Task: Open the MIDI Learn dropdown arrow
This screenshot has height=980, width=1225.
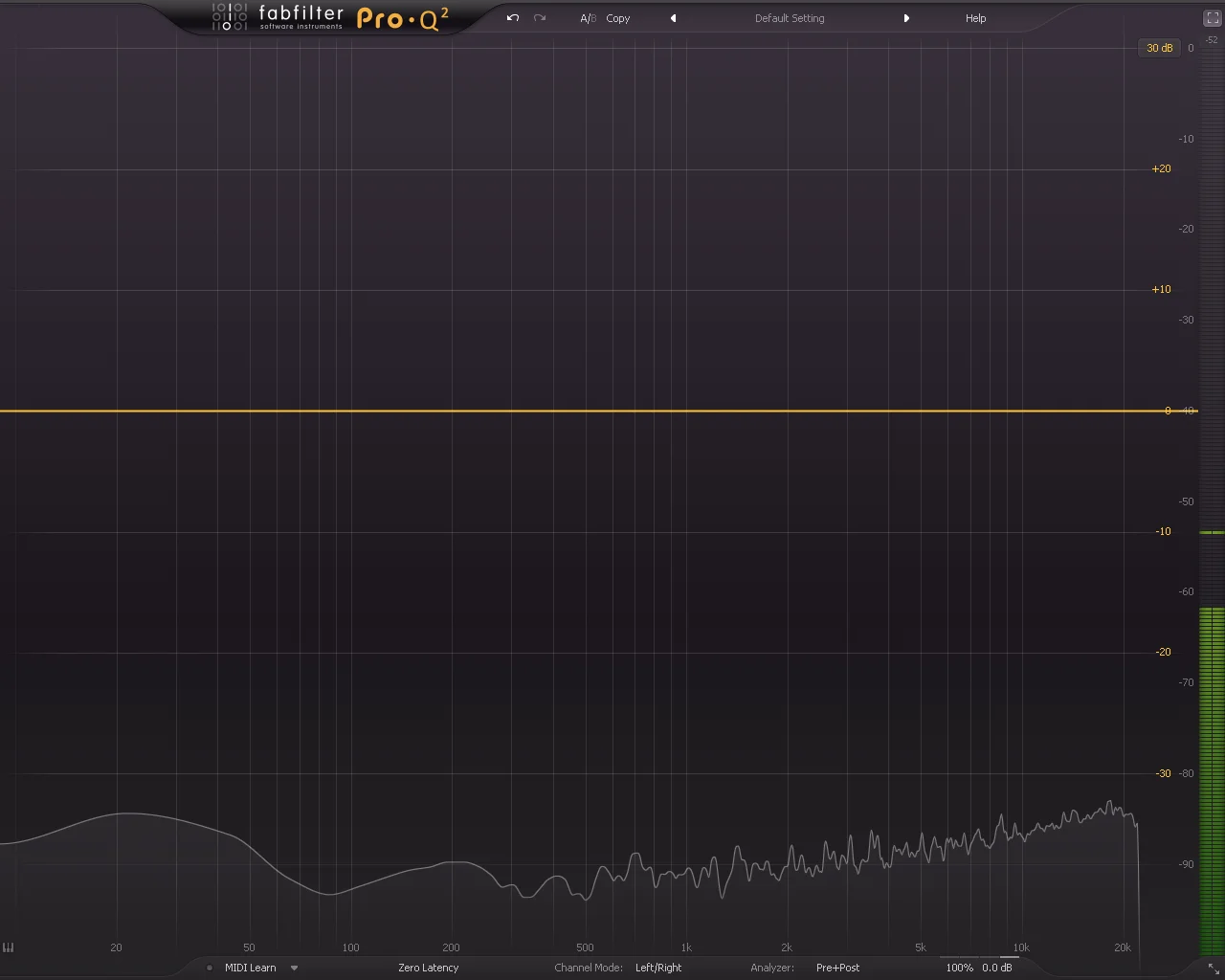Action: (x=294, y=968)
